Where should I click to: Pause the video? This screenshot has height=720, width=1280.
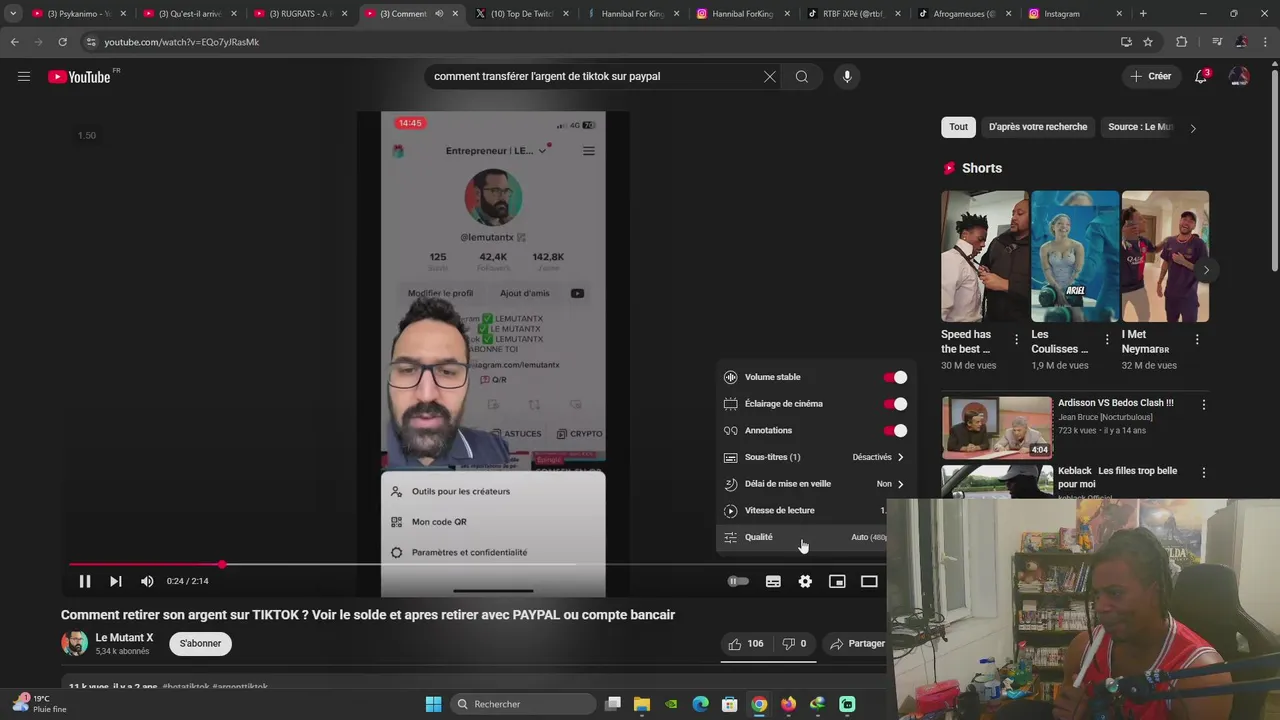pos(85,581)
